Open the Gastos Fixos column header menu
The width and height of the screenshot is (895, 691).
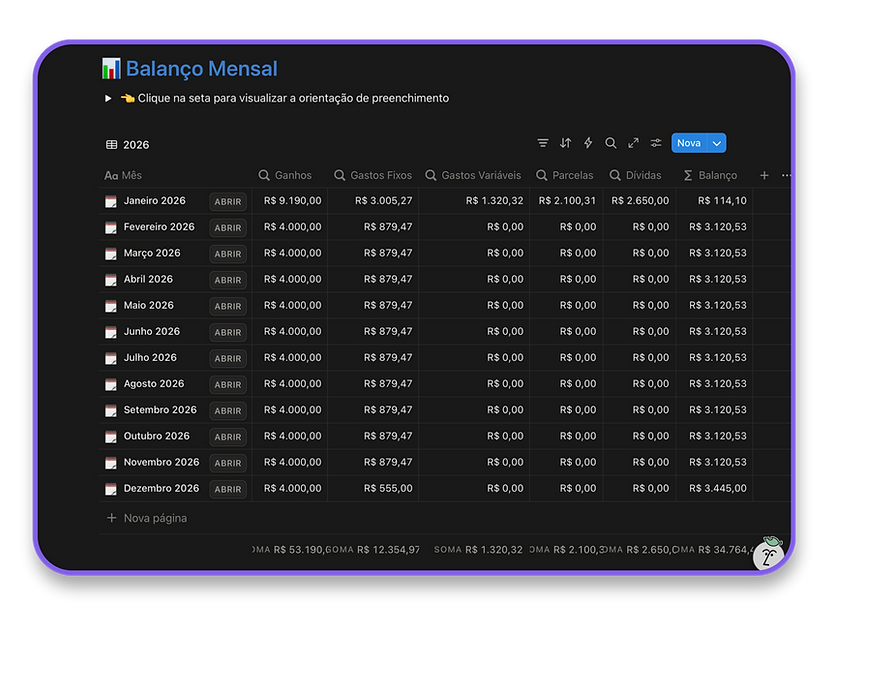(373, 175)
